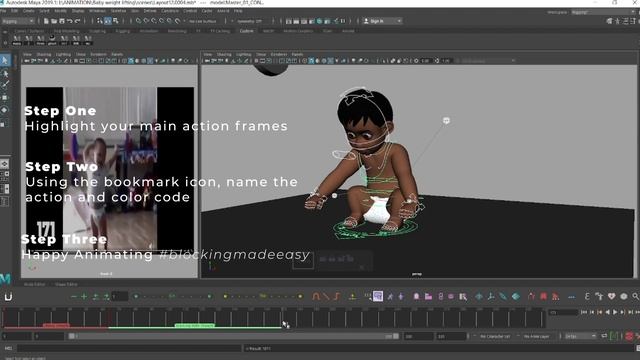Screen dimensions: 640x360
Task: Open the Deform menu
Action: [150, 11]
